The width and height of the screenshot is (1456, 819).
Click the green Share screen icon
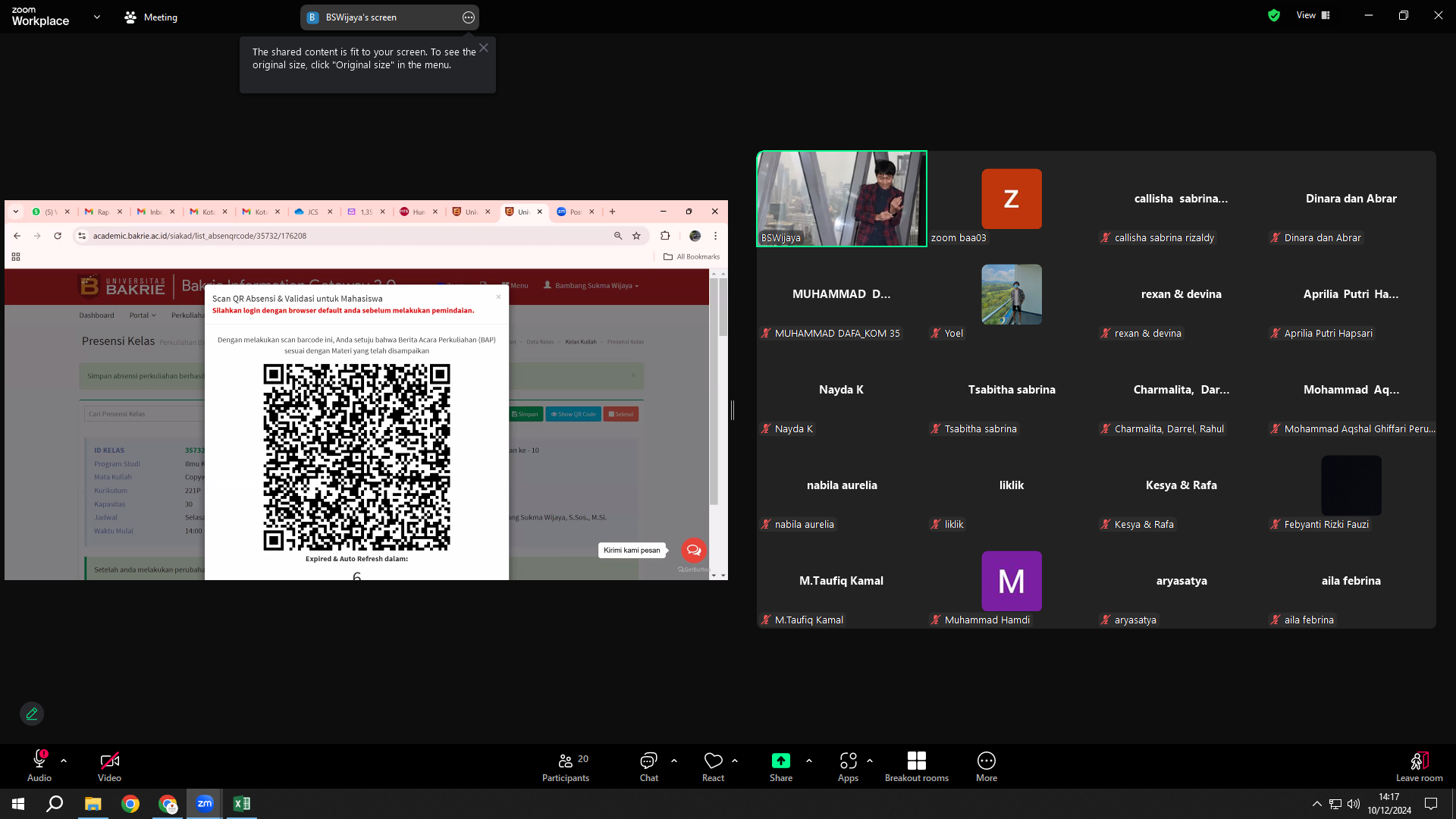(781, 761)
